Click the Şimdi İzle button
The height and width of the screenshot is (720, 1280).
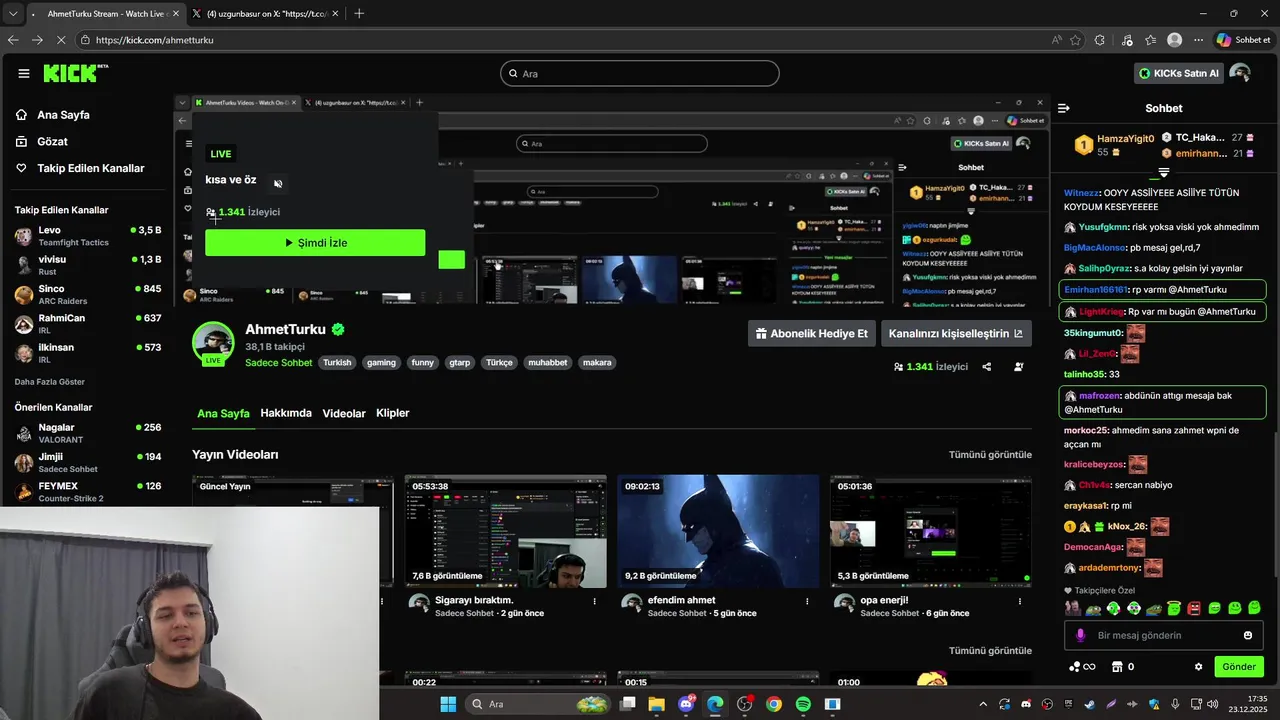[315, 243]
